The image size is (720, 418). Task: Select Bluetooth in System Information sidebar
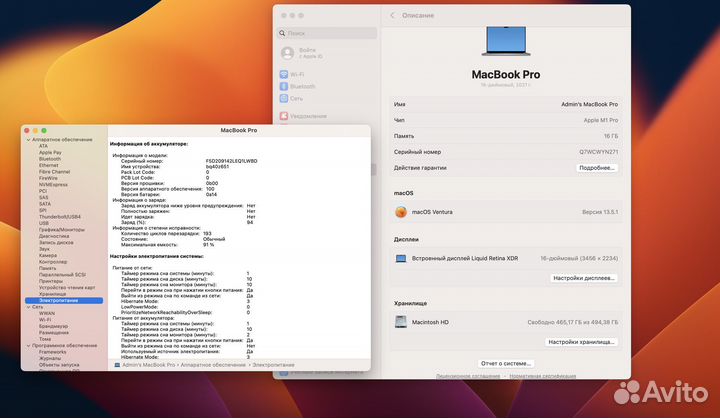pyautogui.click(x=50, y=159)
